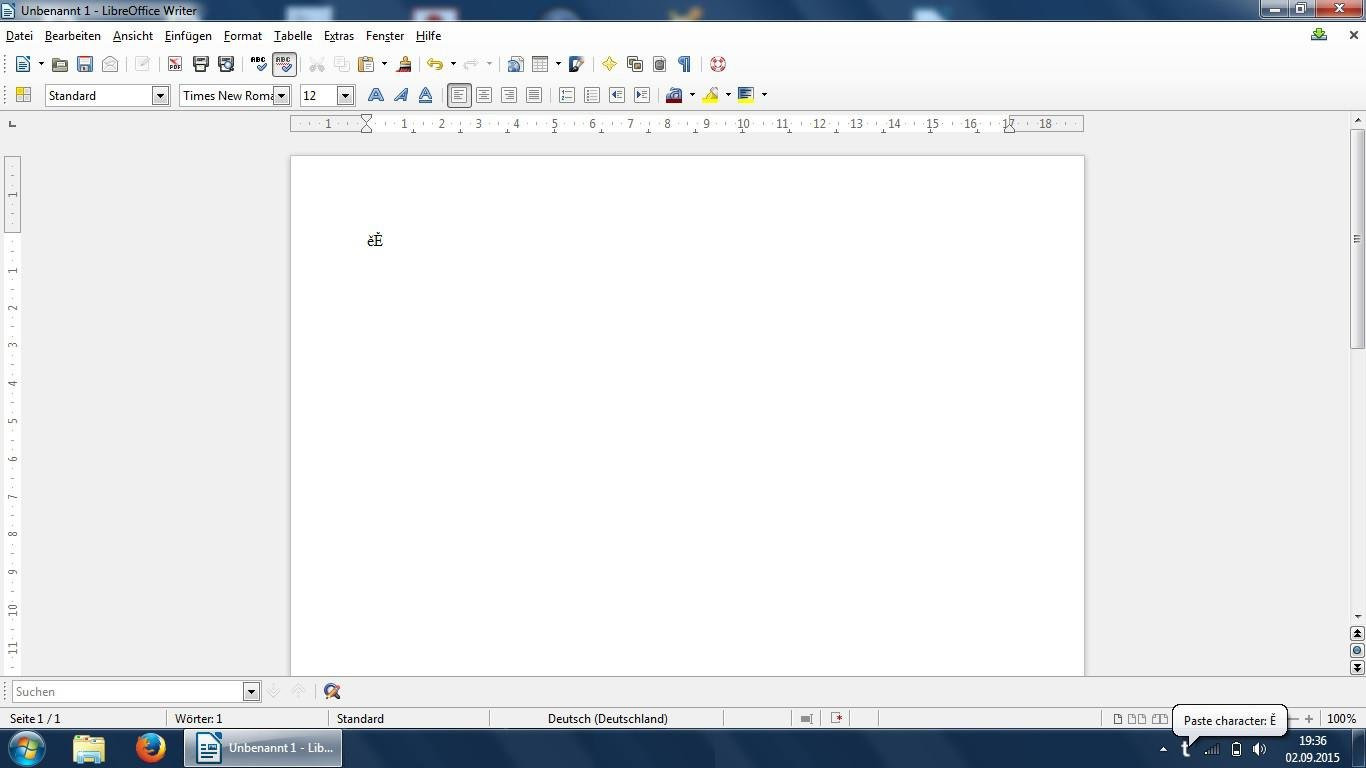Decrease paragraph indent
Image resolution: width=1366 pixels, height=768 pixels.
(617, 95)
